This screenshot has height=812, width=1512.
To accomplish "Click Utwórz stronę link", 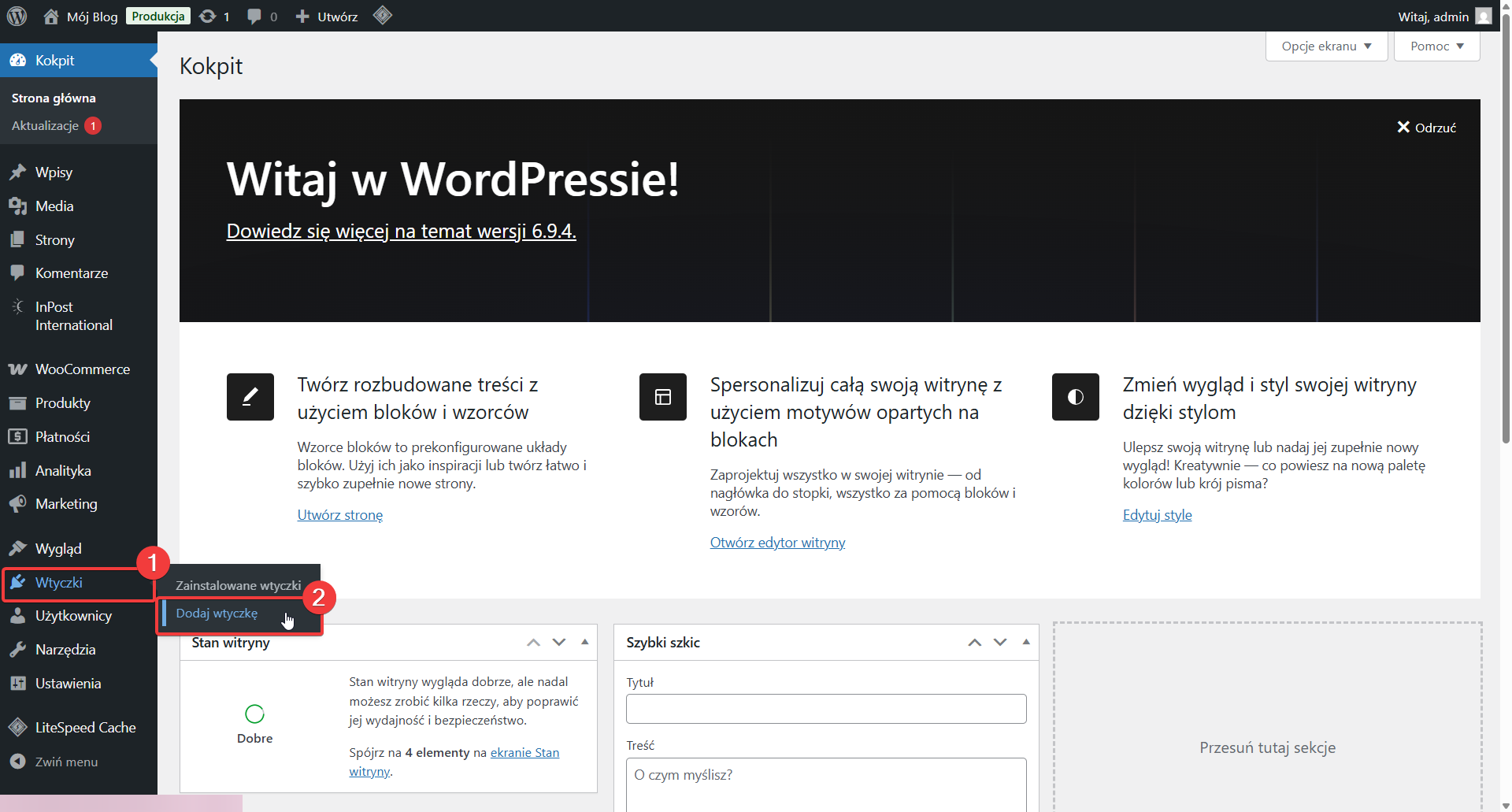I will point(340,515).
